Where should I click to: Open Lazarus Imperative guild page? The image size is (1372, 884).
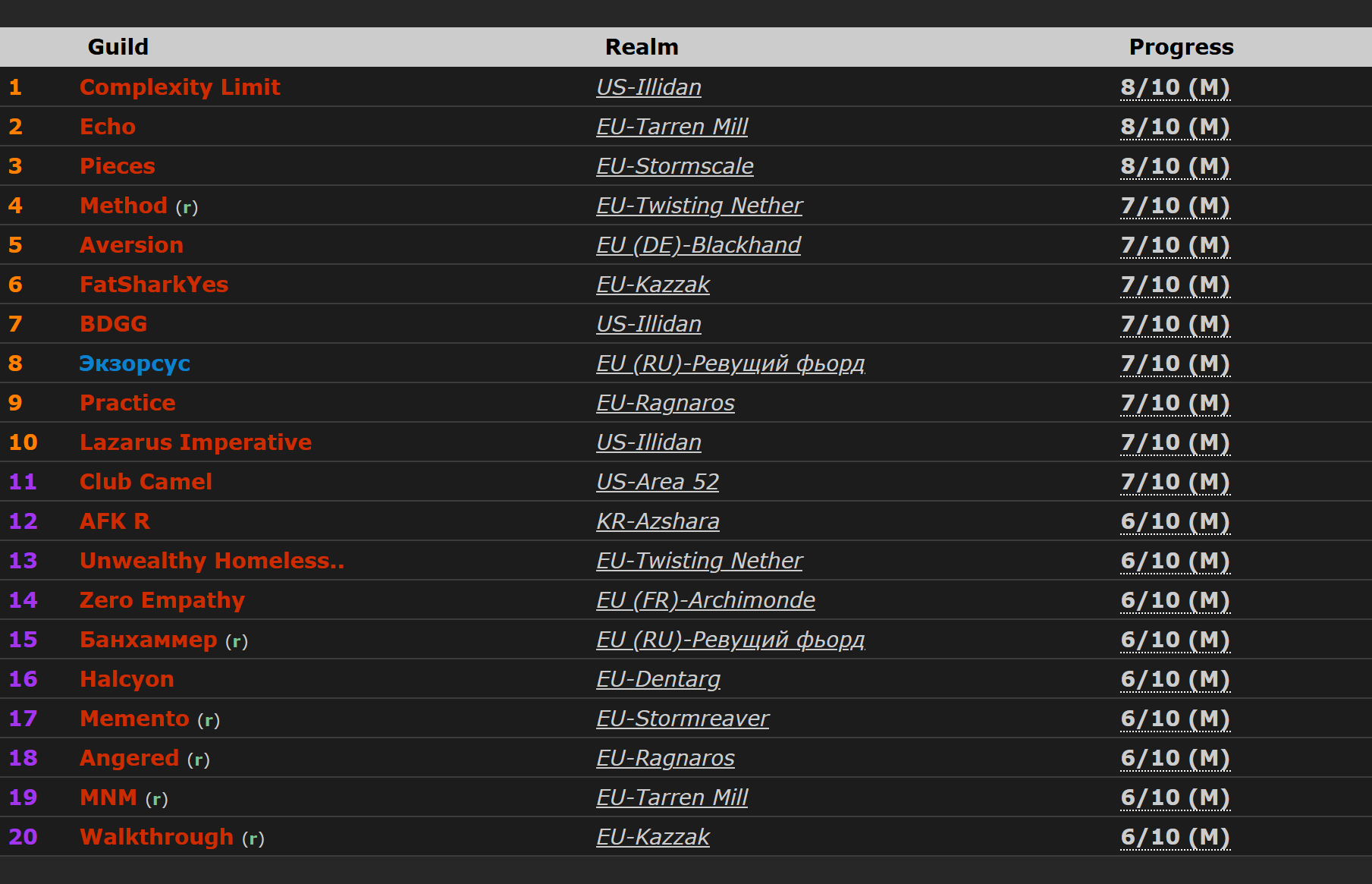[196, 442]
